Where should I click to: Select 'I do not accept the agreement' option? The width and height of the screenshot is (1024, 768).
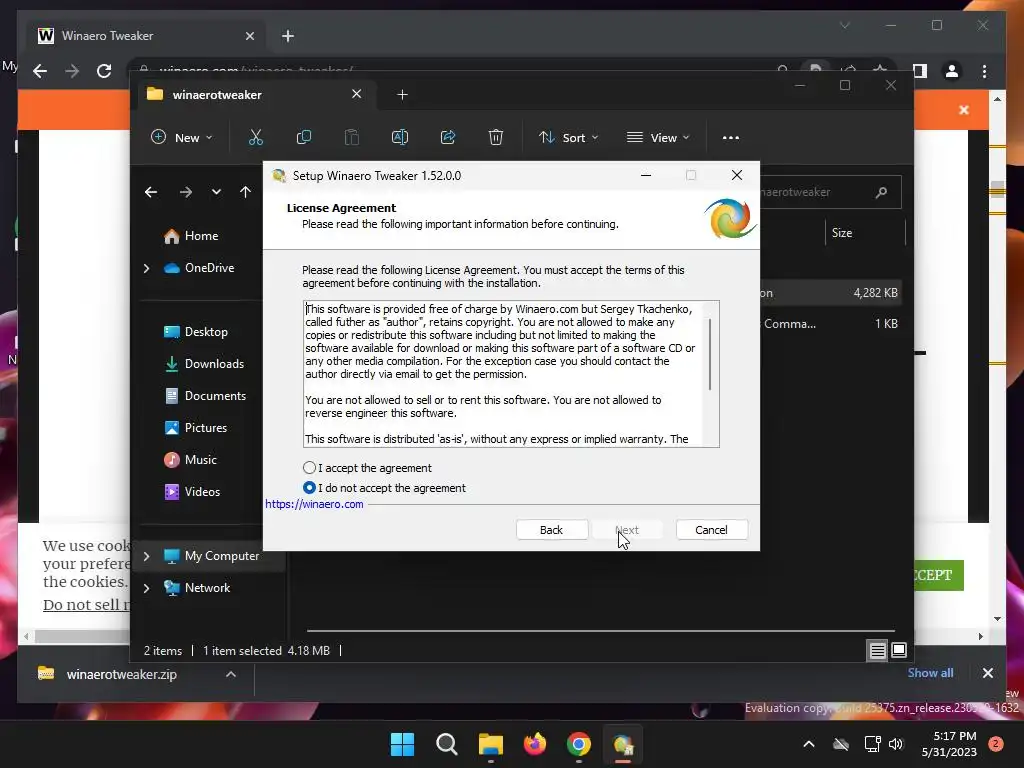point(310,488)
